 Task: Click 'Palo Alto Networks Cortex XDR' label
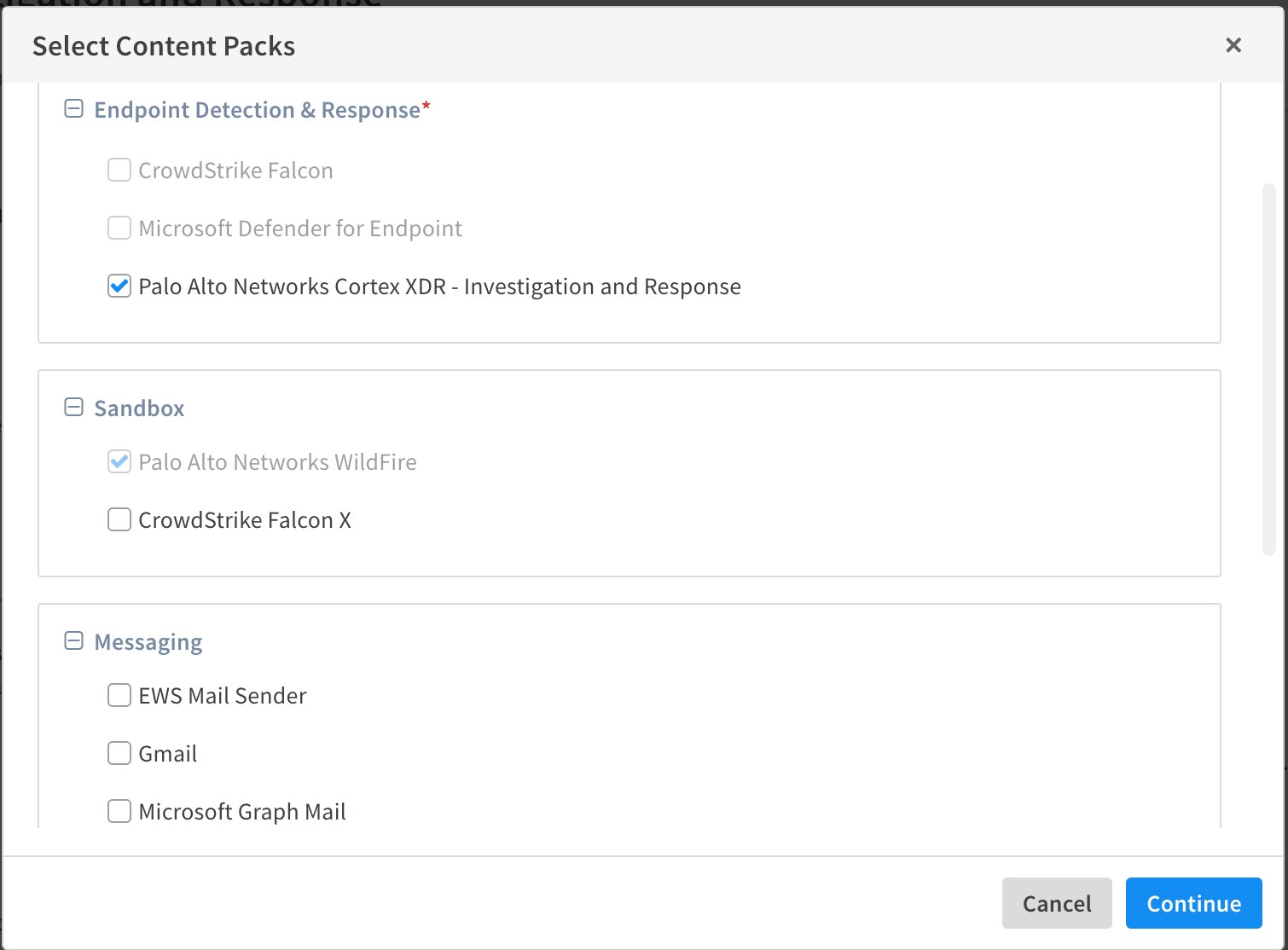439,287
